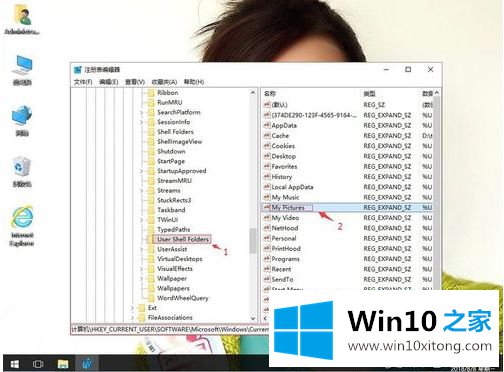Expand the VisualEffects key
504x372 pixels.
tap(141, 269)
